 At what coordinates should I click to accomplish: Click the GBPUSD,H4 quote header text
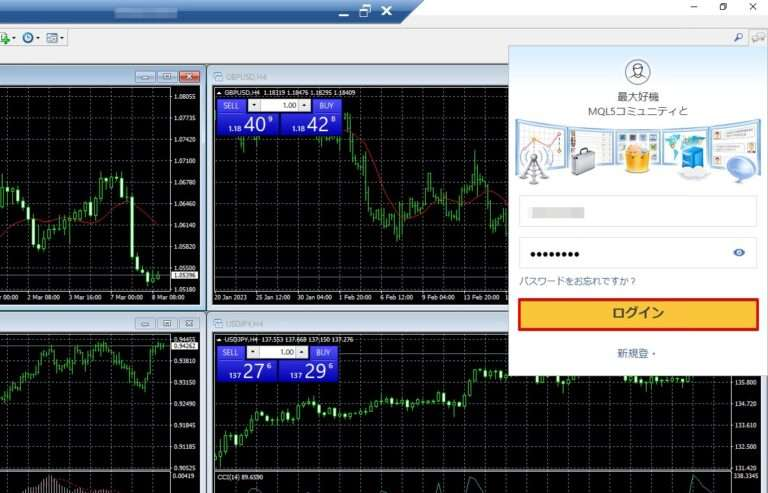[290, 93]
